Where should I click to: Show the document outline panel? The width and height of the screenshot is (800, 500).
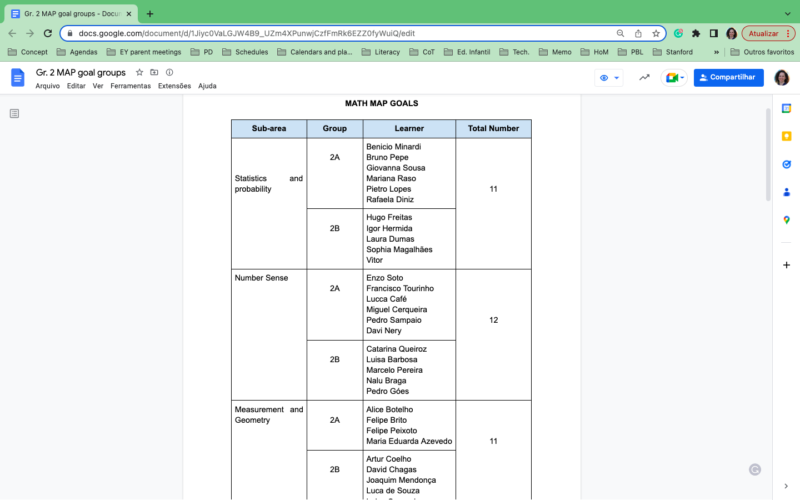pos(15,113)
